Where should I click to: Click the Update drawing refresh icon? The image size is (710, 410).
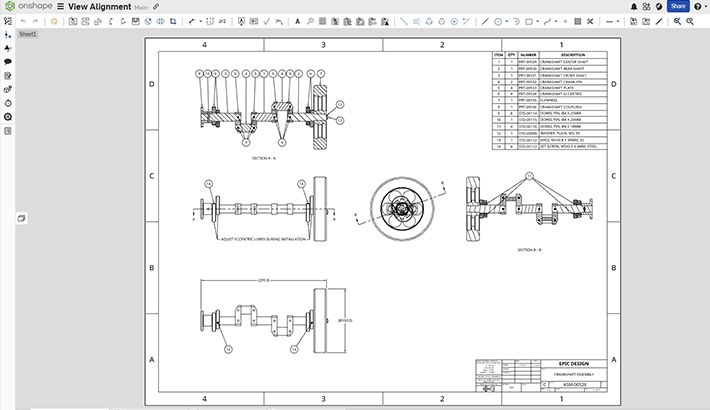(x=54, y=21)
